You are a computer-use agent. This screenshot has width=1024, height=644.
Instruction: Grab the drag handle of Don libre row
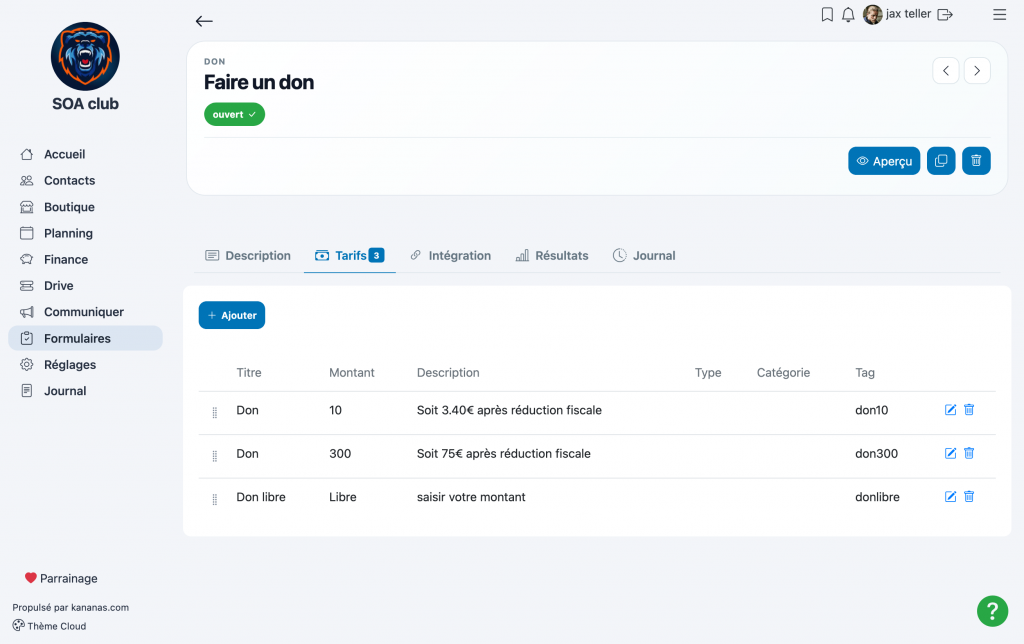[214, 499]
